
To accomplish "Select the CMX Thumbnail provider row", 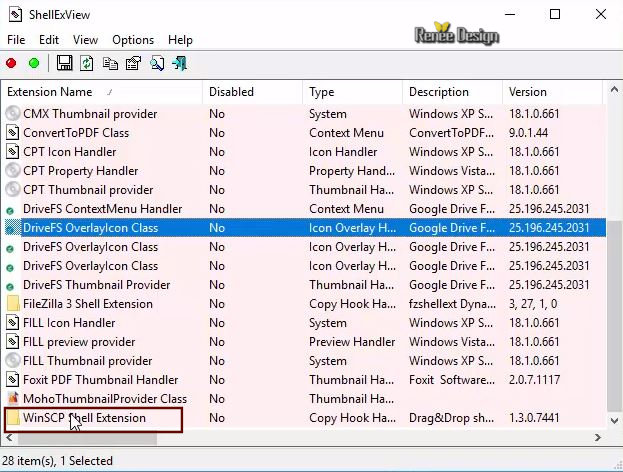I will coord(305,114).
